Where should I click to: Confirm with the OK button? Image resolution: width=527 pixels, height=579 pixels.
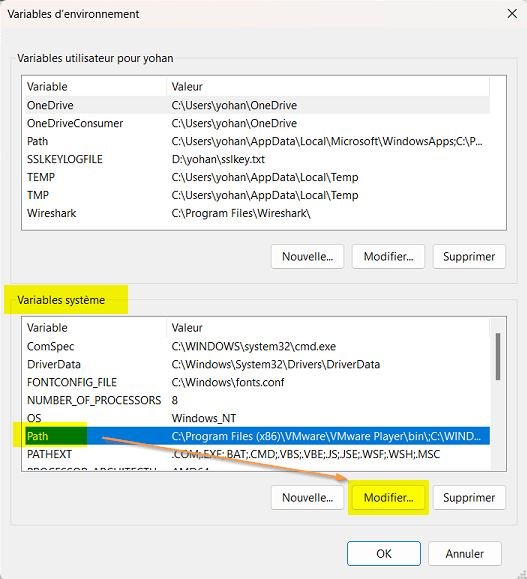(x=384, y=554)
